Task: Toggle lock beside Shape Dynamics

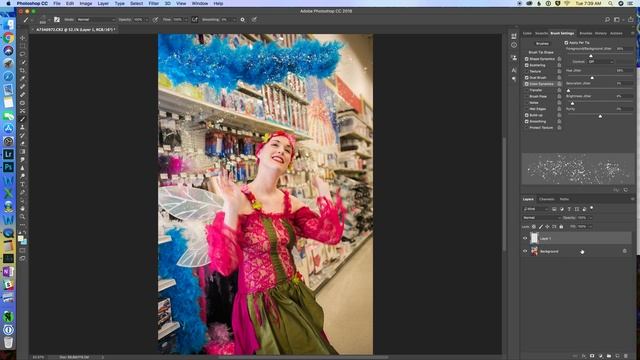Action: (559, 59)
